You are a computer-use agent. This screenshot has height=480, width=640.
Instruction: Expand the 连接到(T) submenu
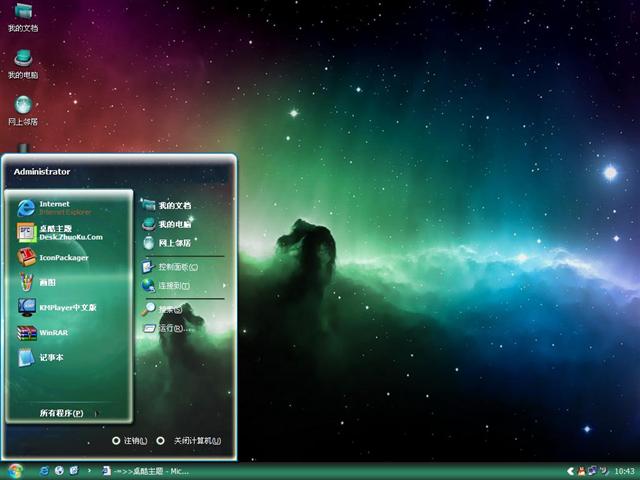[184, 285]
